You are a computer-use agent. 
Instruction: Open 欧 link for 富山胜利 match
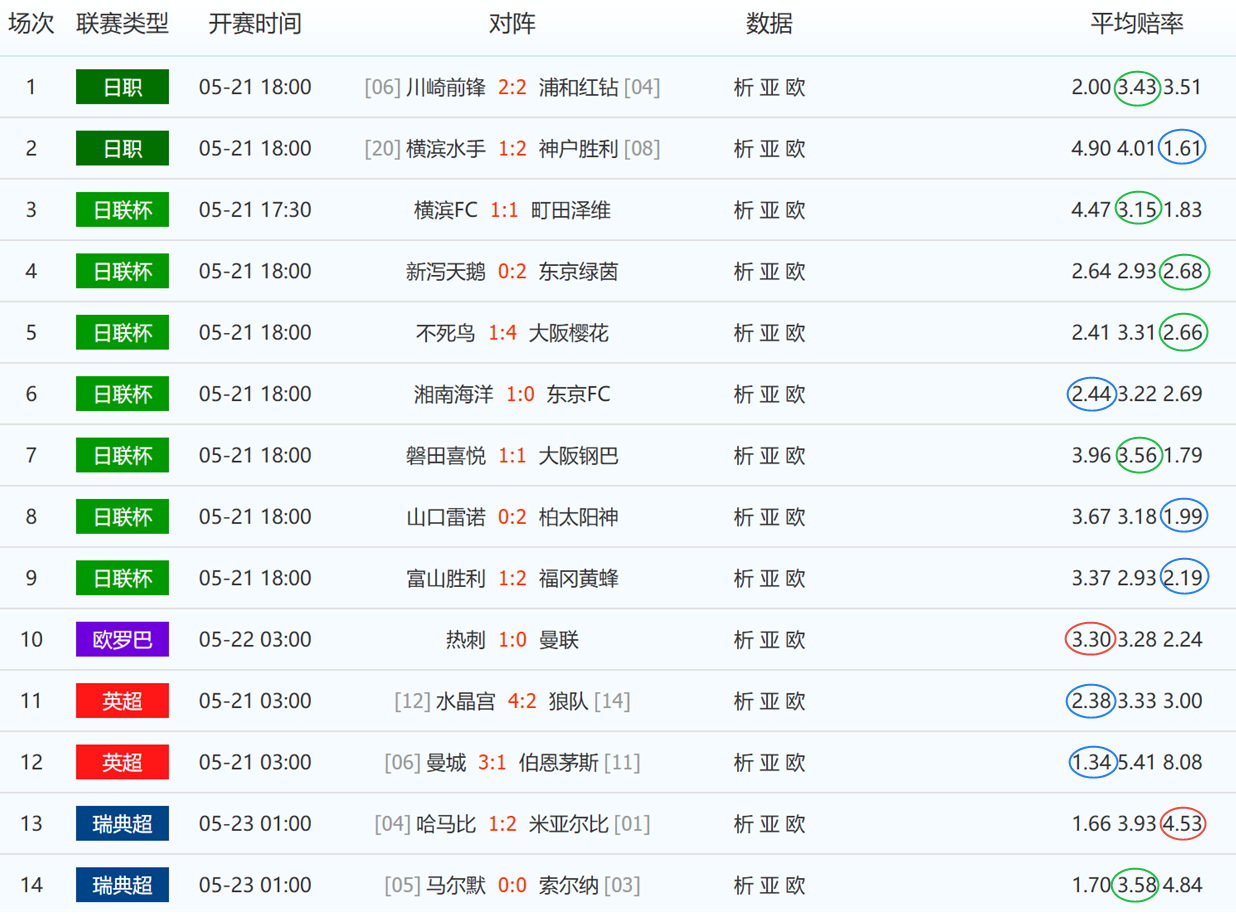coord(795,578)
